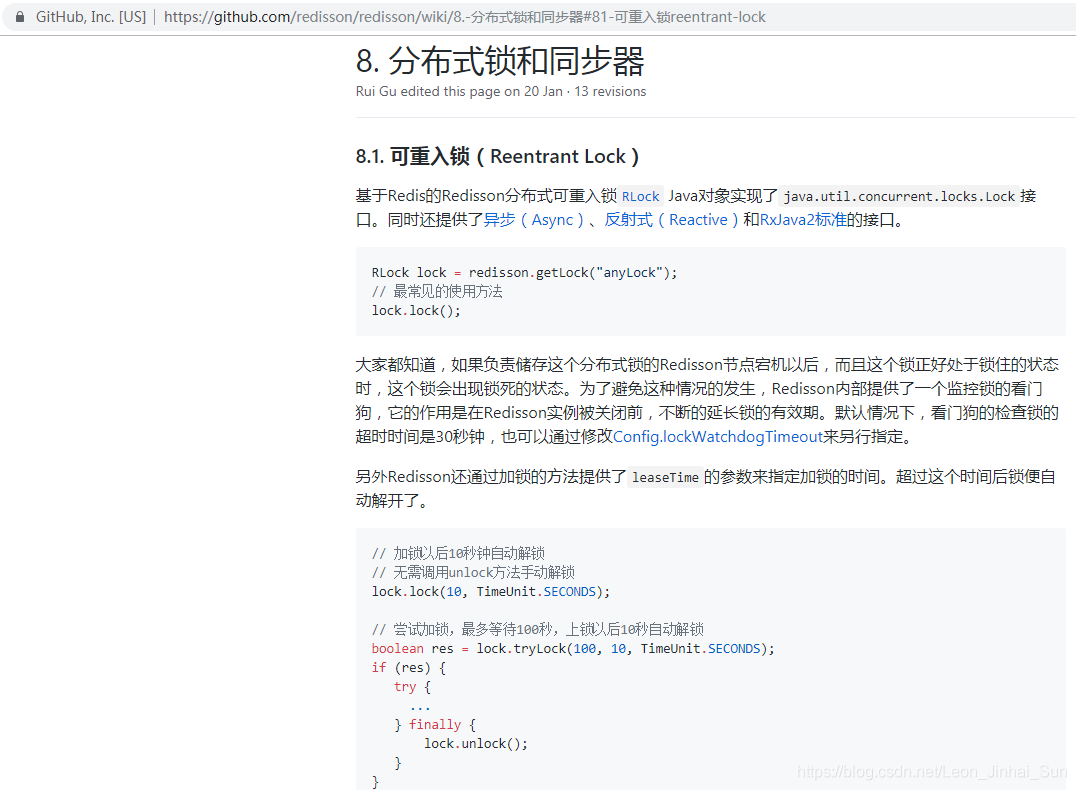Click java.util.concurrent.locks.Lock inline code

click(899, 197)
